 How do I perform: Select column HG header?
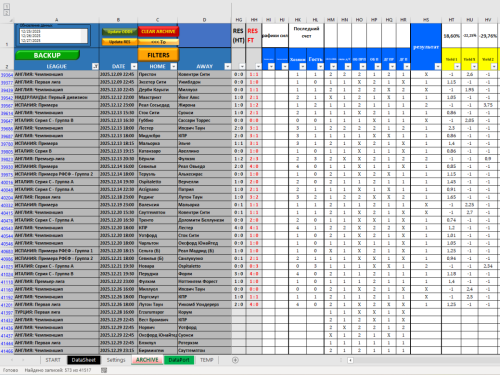tap(239, 20)
